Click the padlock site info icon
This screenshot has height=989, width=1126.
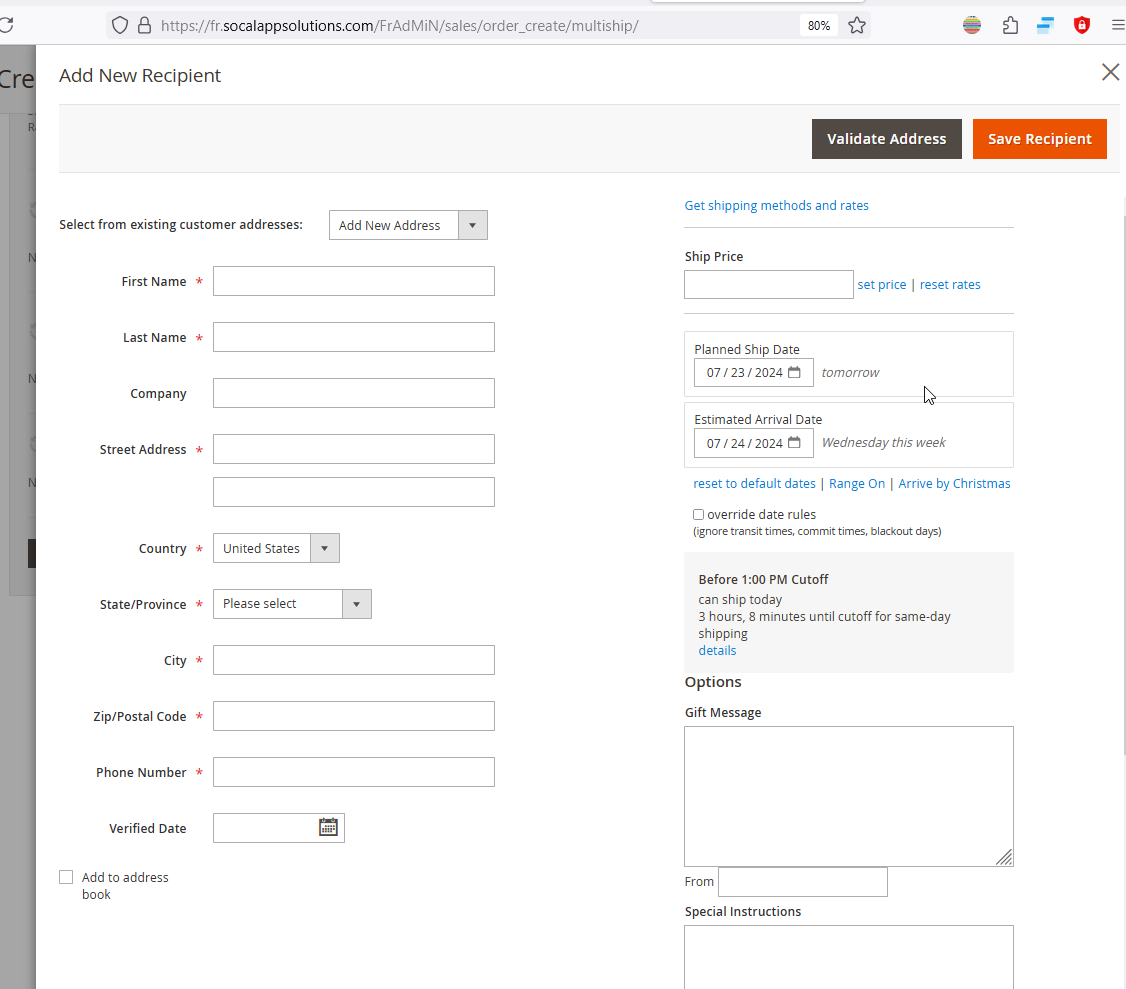144,26
